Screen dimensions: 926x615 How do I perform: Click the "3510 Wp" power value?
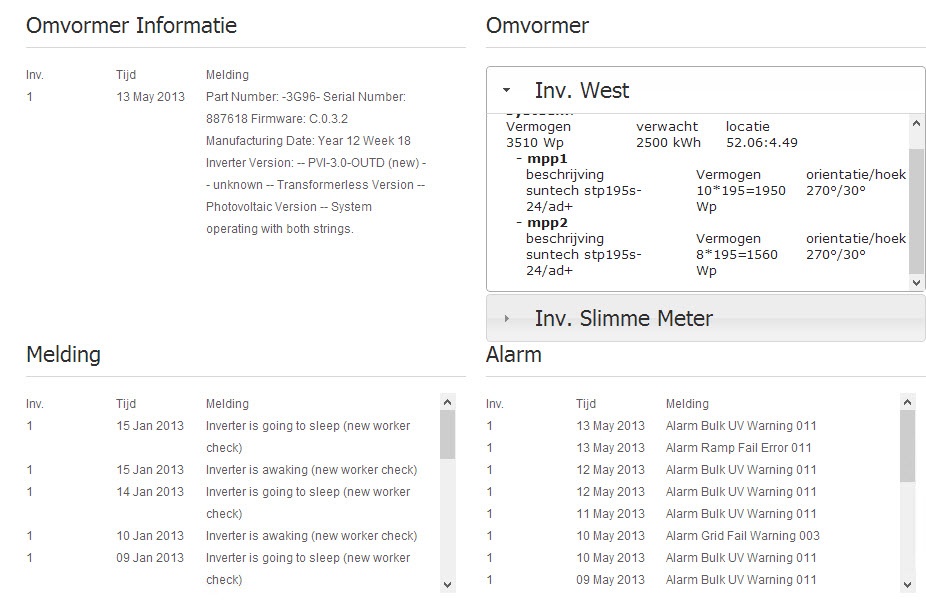tap(535, 142)
